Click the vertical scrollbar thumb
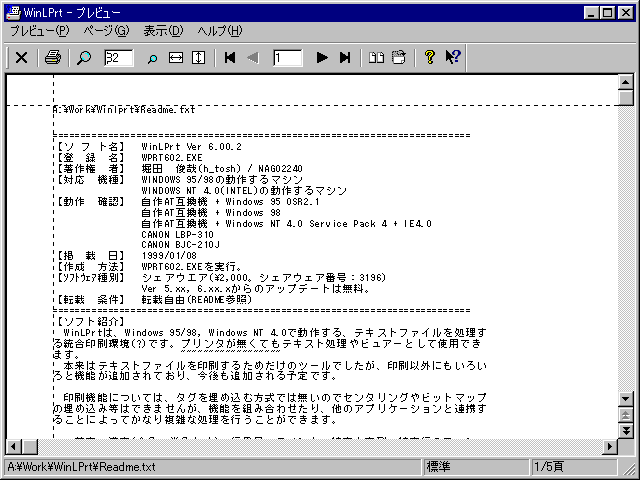The width and height of the screenshot is (640, 480). tap(626, 98)
